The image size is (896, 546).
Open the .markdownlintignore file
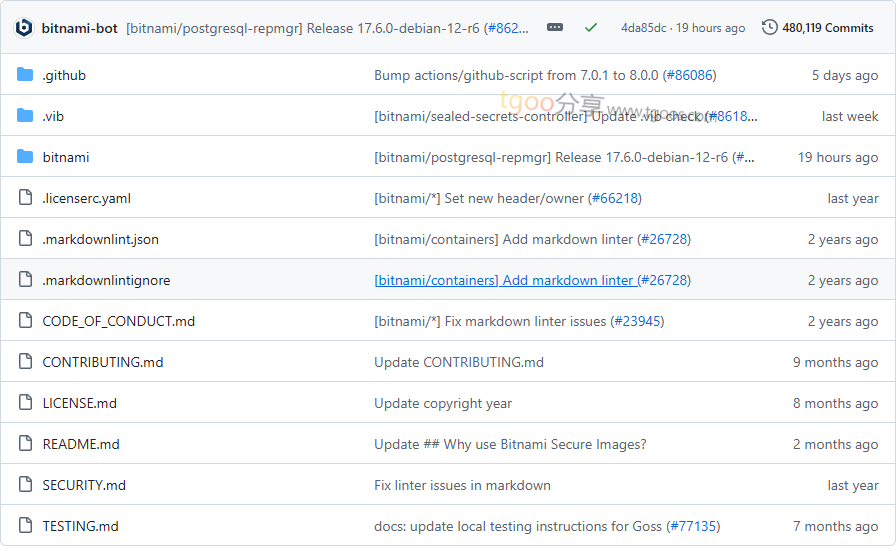[106, 280]
